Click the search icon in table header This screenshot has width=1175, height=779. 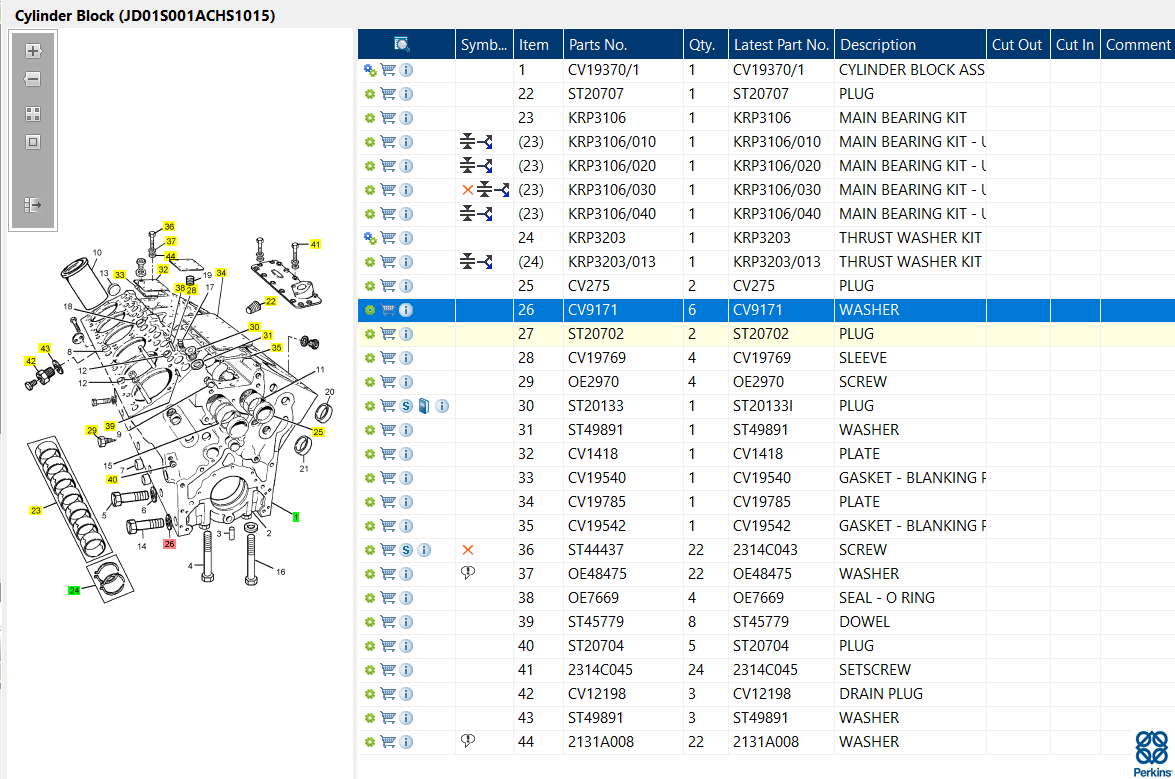coord(402,44)
